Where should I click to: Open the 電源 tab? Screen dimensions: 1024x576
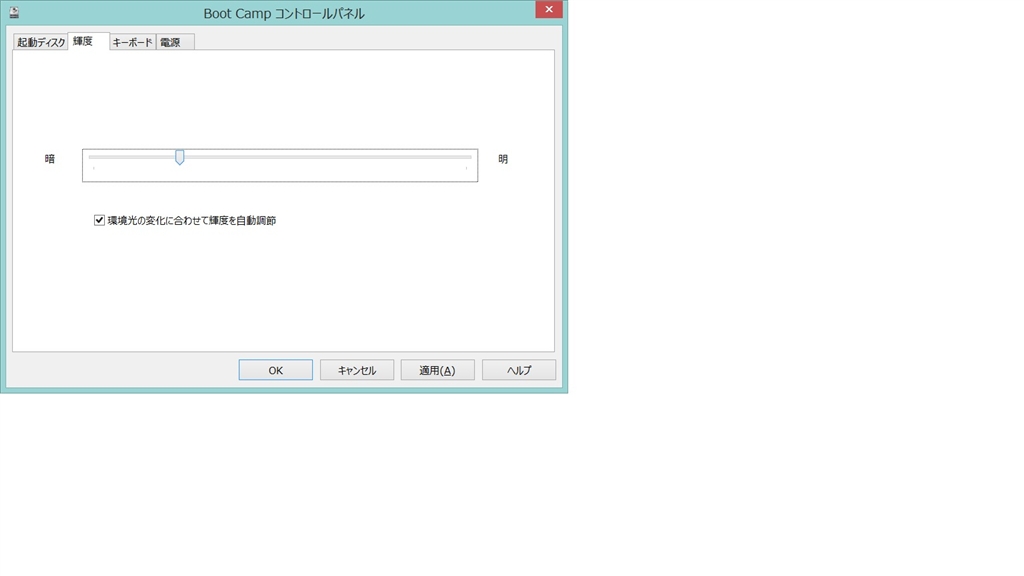point(175,42)
